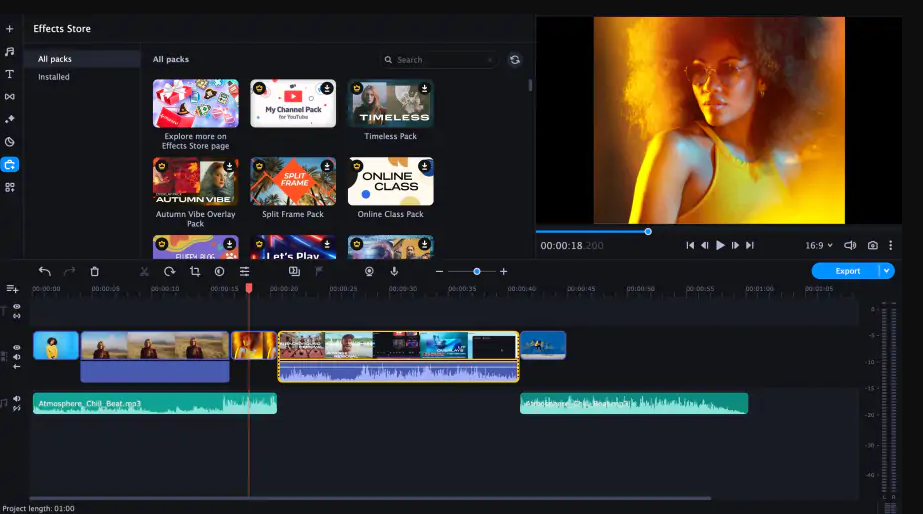Click the Export button
This screenshot has width=923, height=514.
click(x=846, y=271)
